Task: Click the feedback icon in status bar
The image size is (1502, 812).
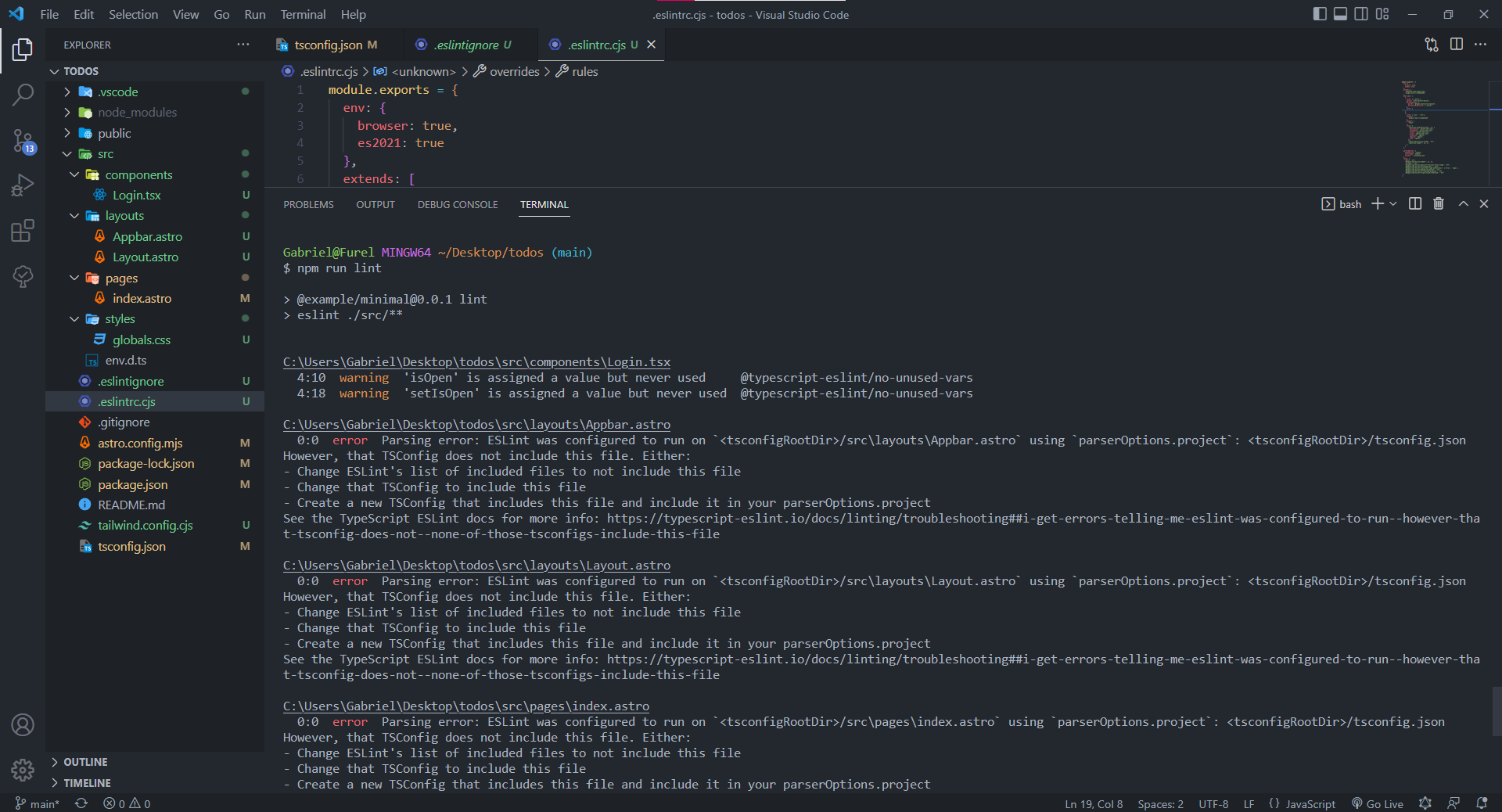Action: coord(1453,803)
